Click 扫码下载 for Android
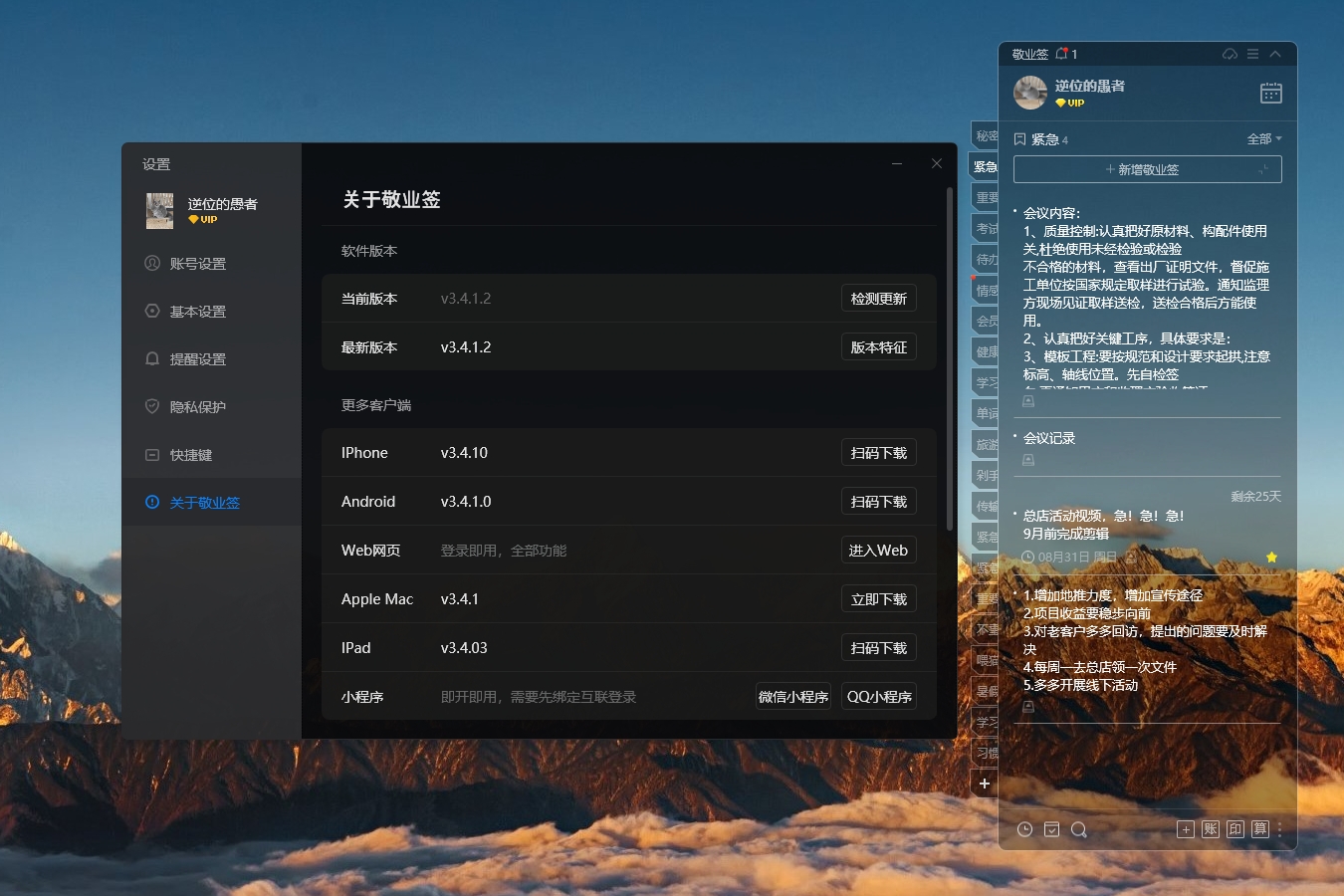 879,502
